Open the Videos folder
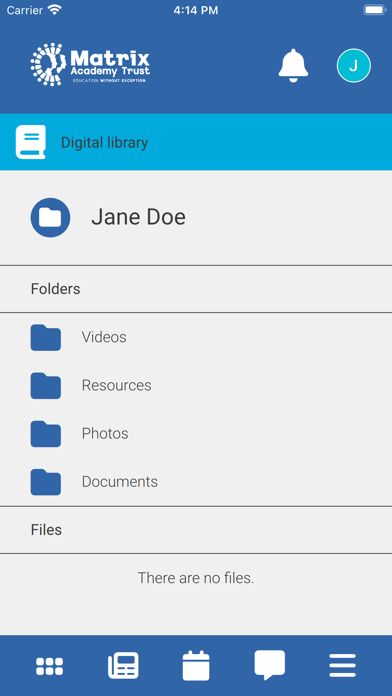392x696 pixels. pyautogui.click(x=196, y=337)
